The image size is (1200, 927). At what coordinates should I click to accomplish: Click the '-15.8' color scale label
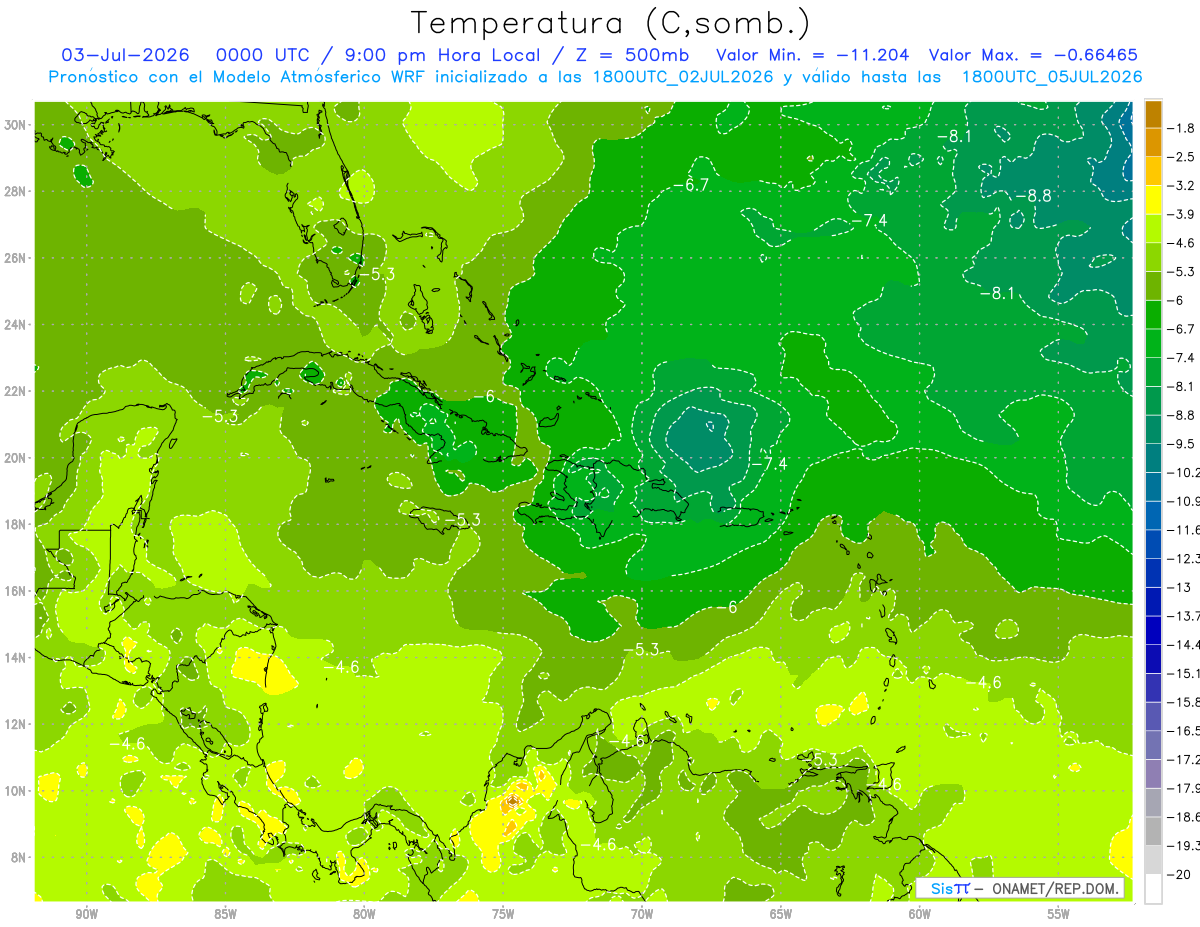click(1184, 702)
